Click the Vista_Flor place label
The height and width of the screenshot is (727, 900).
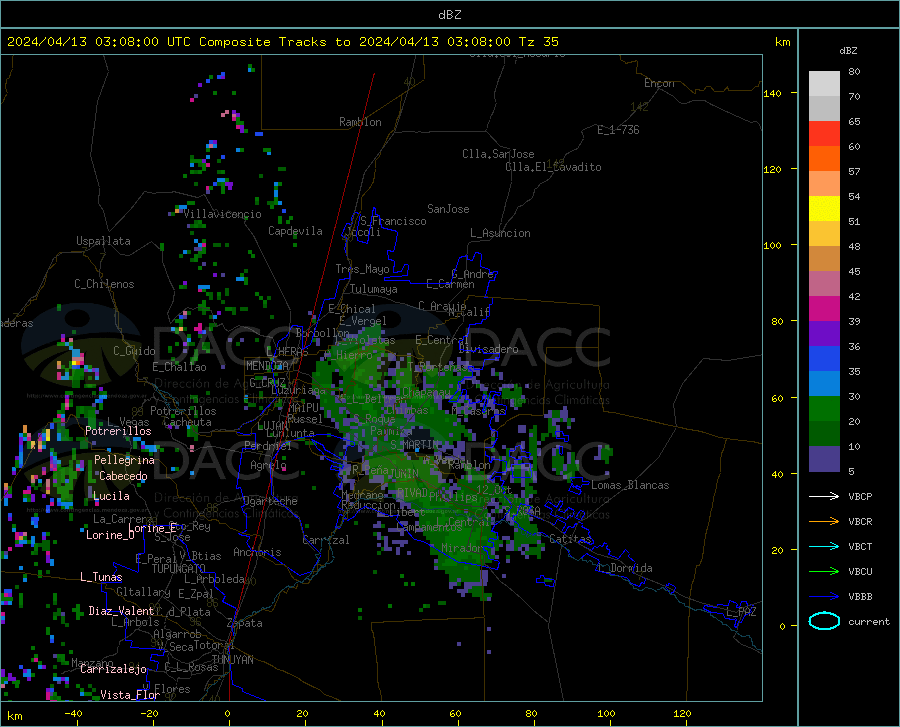[x=130, y=695]
